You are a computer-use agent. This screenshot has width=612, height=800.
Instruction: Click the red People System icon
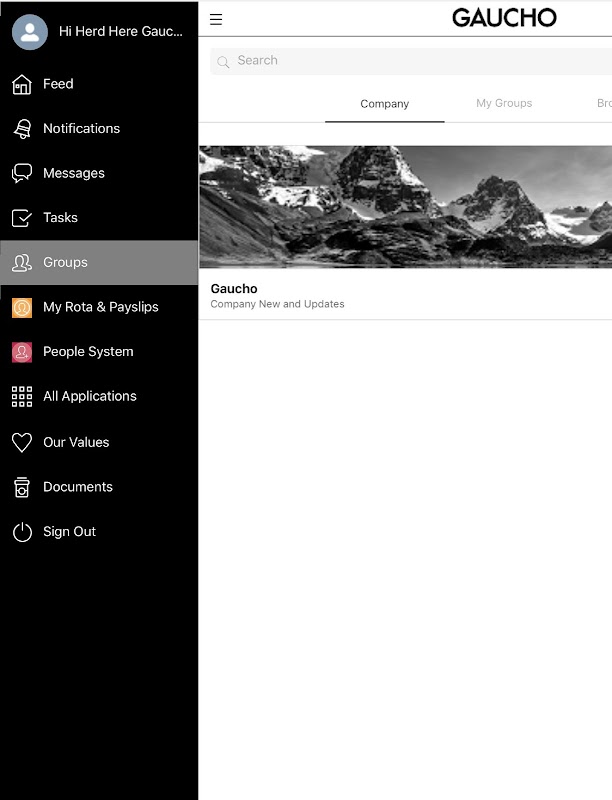22,352
